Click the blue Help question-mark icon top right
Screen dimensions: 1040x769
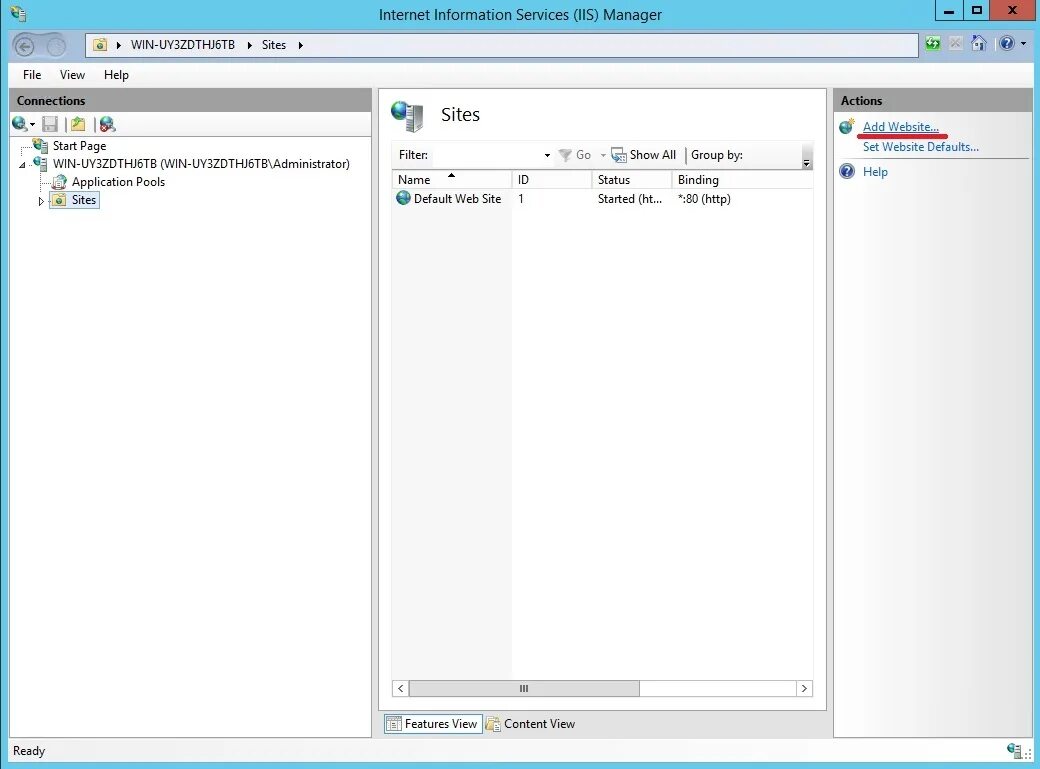(1006, 44)
